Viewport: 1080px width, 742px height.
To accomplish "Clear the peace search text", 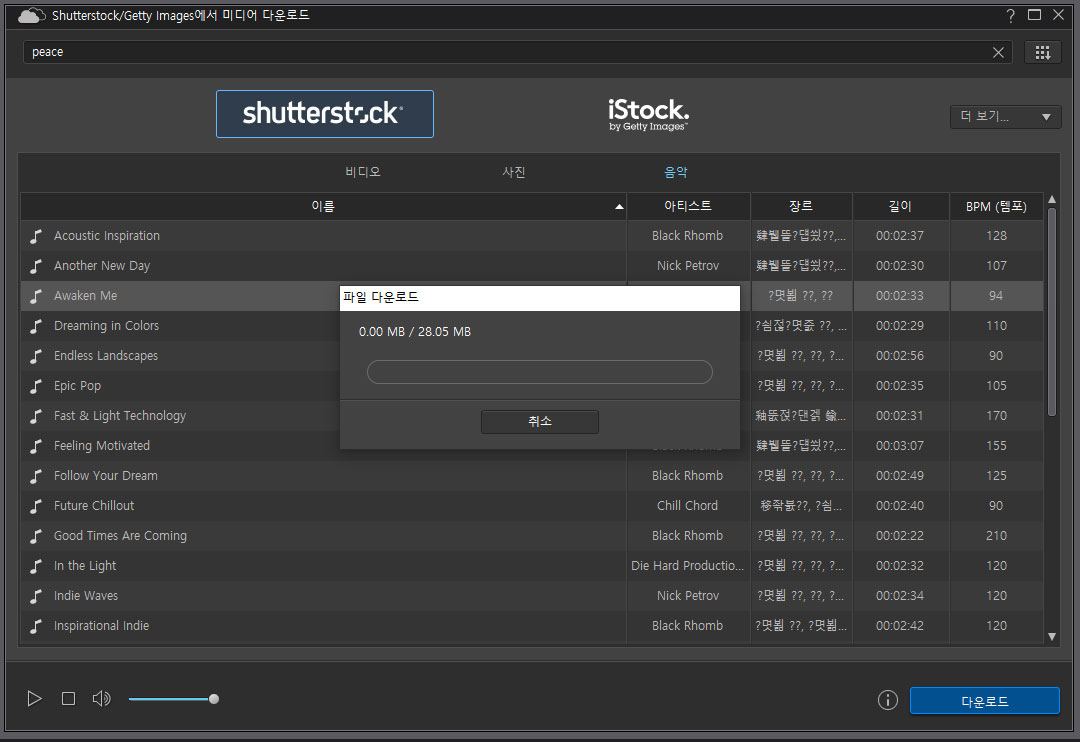I will [x=998, y=52].
